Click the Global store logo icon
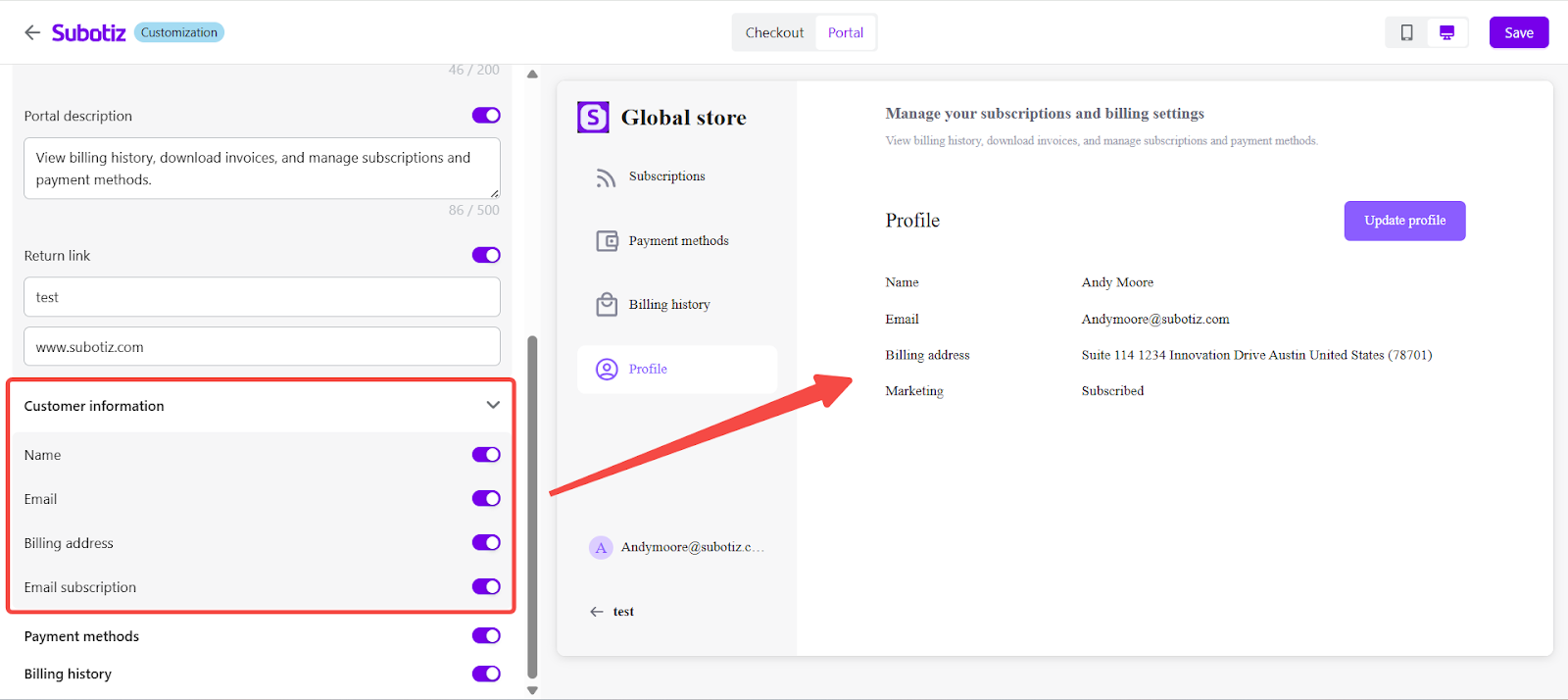This screenshot has width=1568, height=700. pyautogui.click(x=593, y=118)
